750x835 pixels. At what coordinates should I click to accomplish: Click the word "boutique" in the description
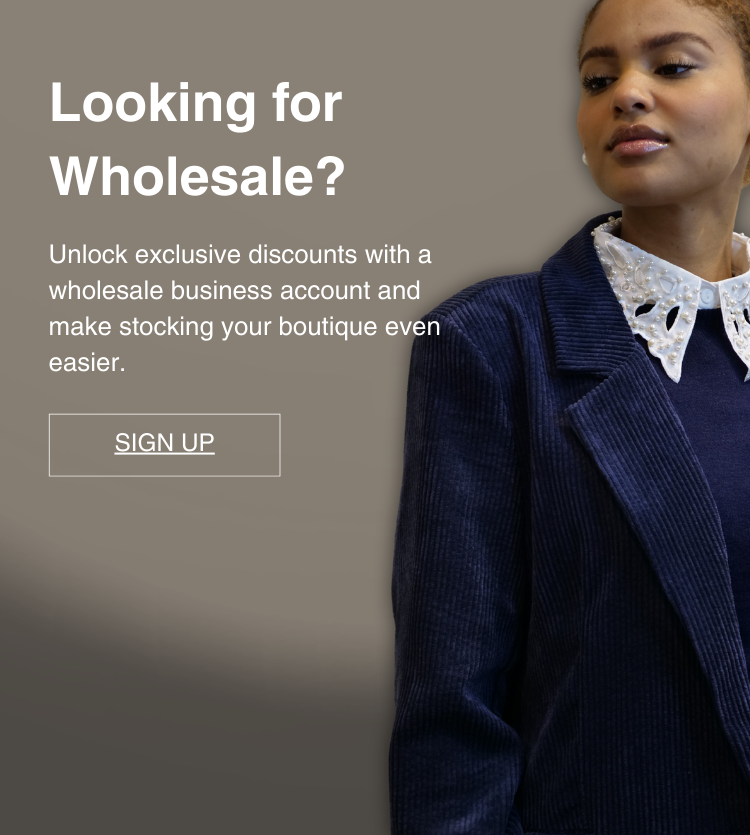(328, 327)
